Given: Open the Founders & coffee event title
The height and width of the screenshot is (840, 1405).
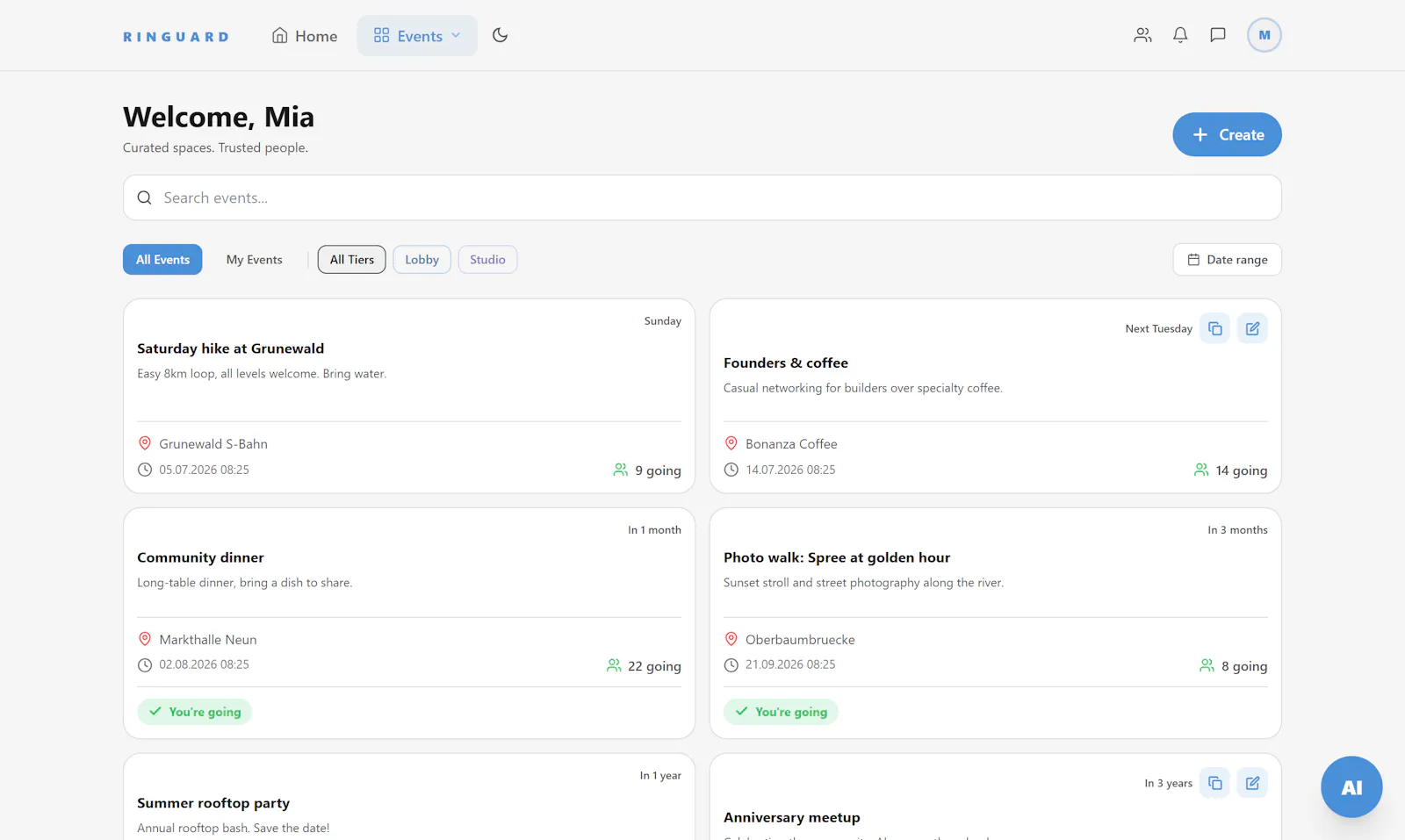Looking at the screenshot, I should pyautogui.click(x=786, y=363).
